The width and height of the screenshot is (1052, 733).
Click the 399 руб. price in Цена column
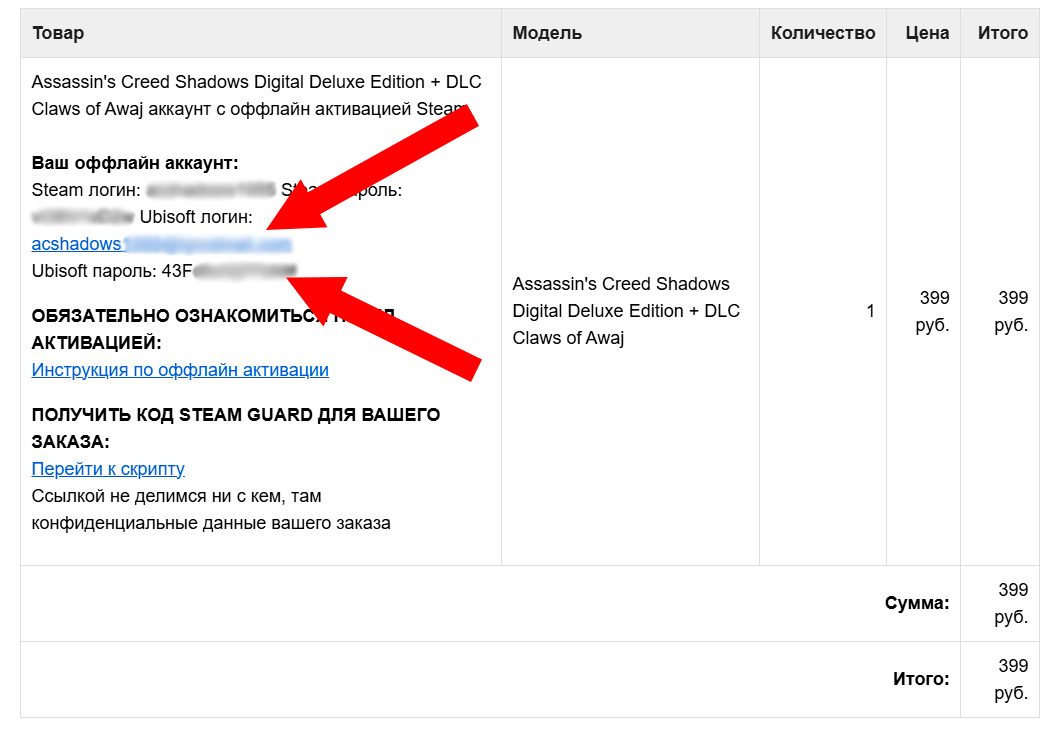[x=933, y=311]
